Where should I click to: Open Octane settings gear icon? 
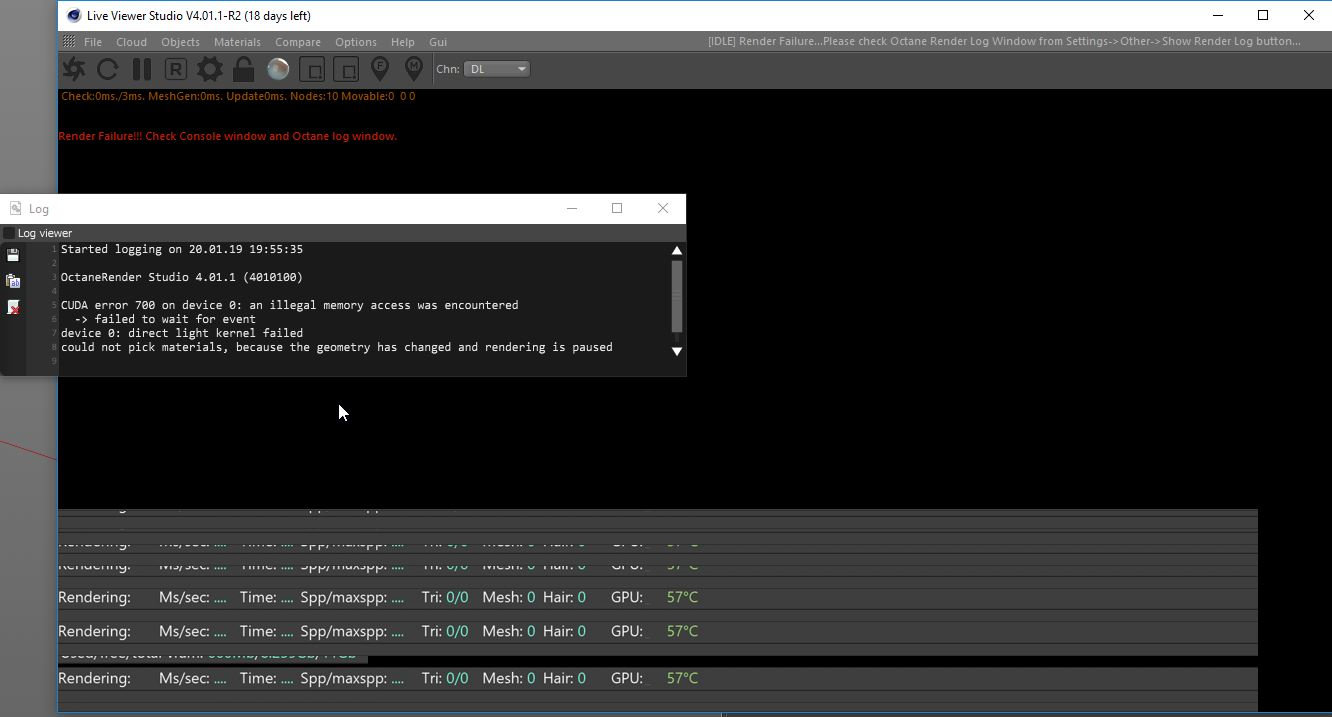[210, 69]
